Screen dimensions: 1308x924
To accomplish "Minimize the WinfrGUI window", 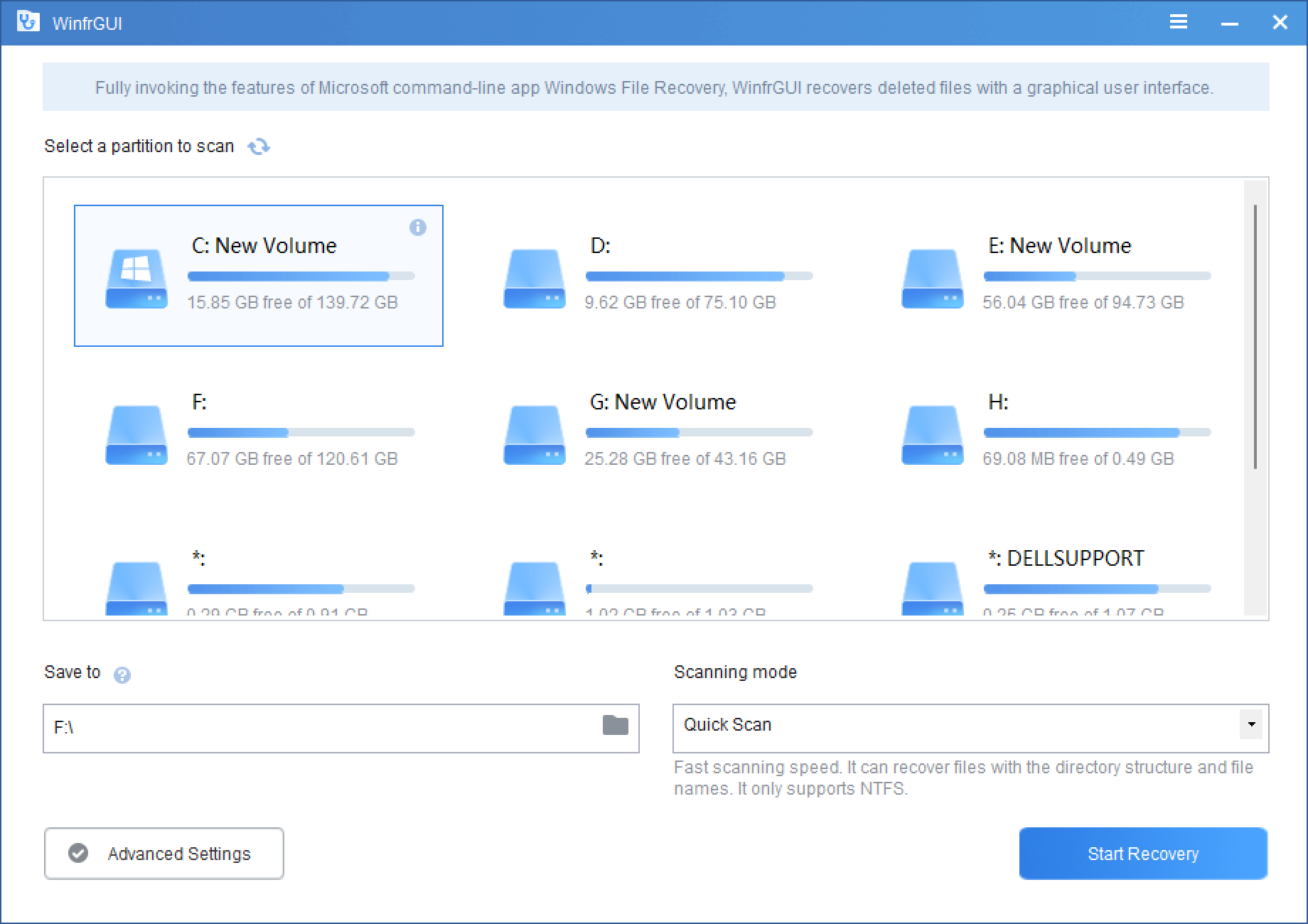I will coord(1230,23).
